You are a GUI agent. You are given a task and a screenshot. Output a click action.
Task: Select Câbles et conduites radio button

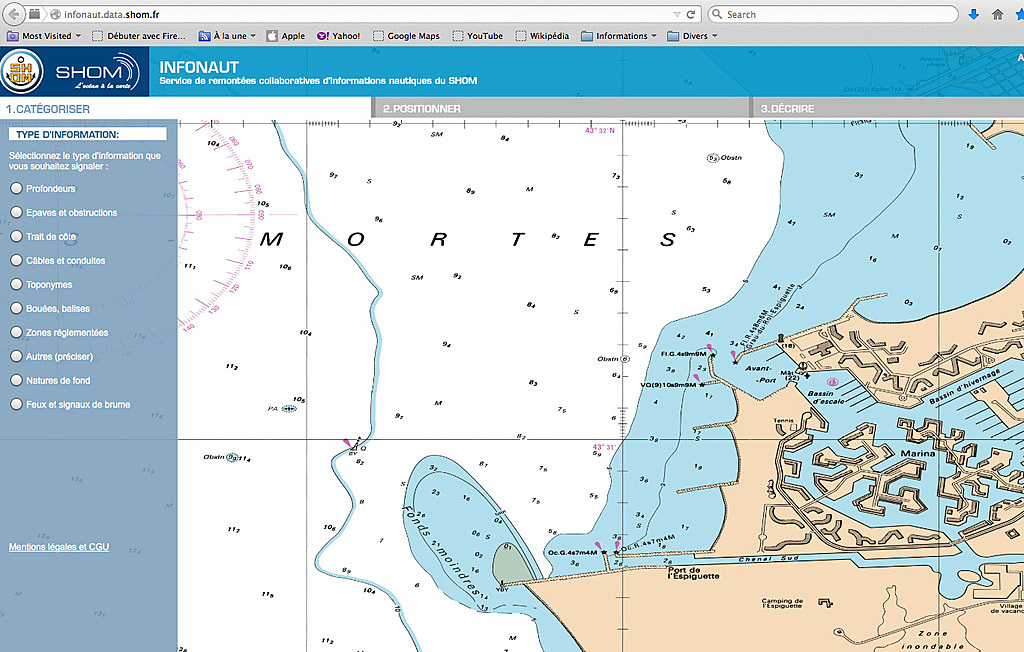pyautogui.click(x=16, y=260)
